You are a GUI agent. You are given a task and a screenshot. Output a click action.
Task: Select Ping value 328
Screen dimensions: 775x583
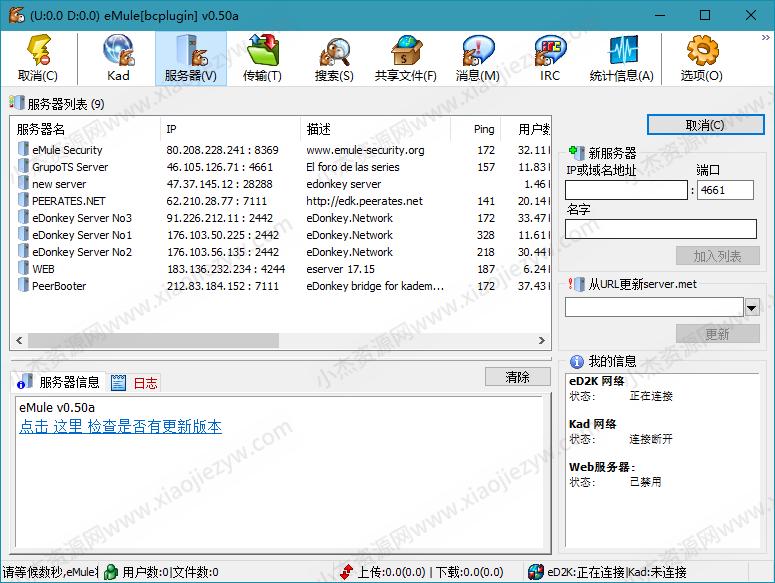(x=486, y=235)
